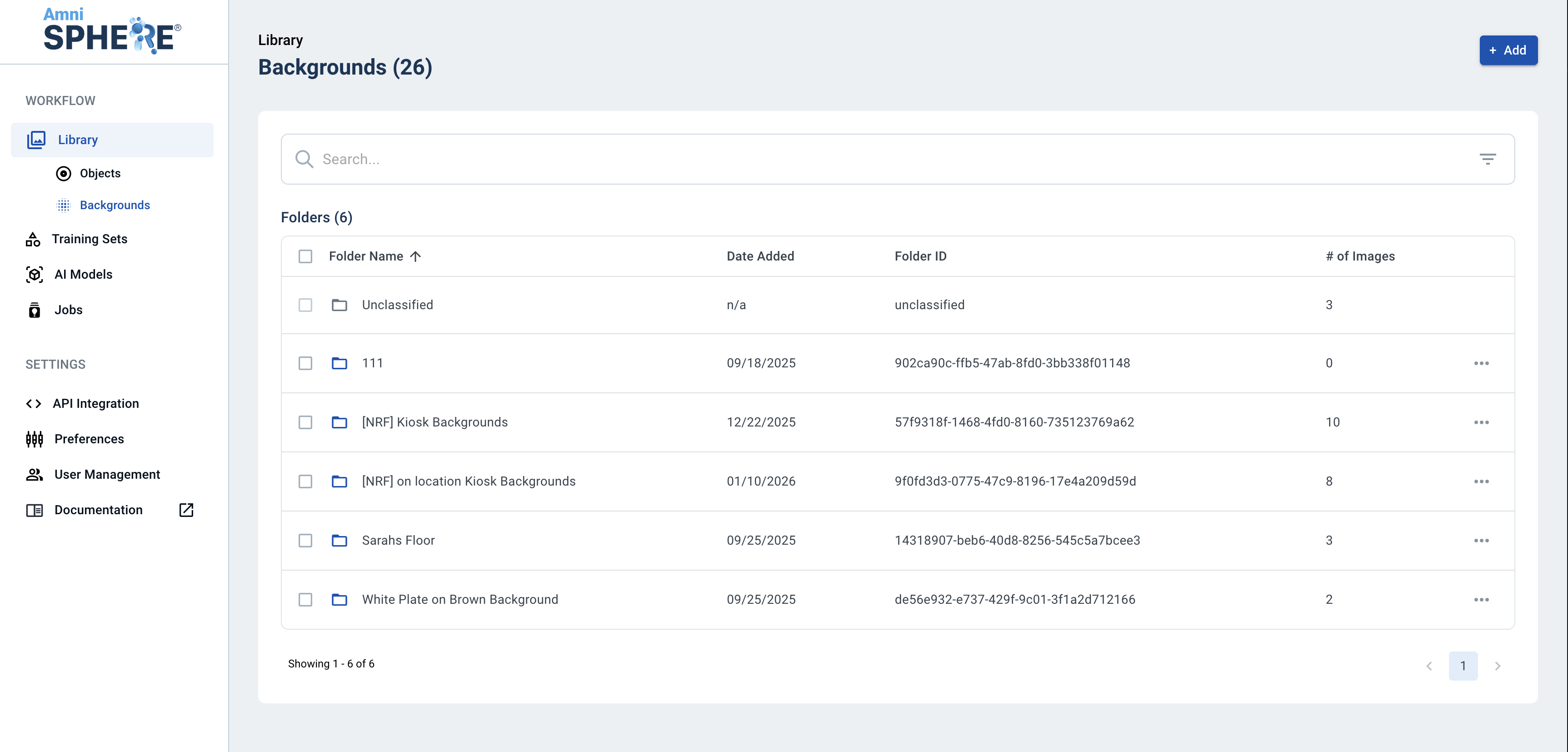Click the Jobs icon in sidebar
1568x752 pixels.
tap(35, 310)
